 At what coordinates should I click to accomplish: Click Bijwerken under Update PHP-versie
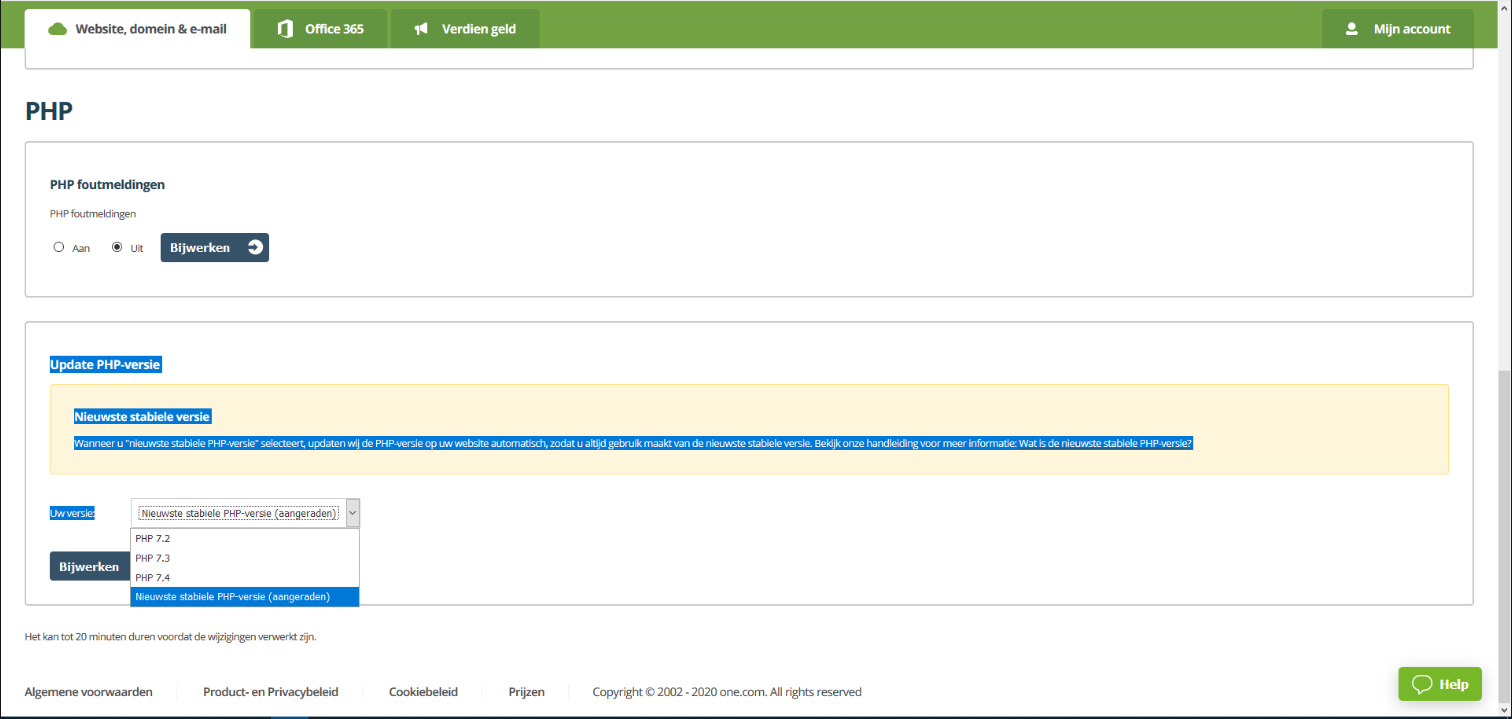[x=89, y=566]
